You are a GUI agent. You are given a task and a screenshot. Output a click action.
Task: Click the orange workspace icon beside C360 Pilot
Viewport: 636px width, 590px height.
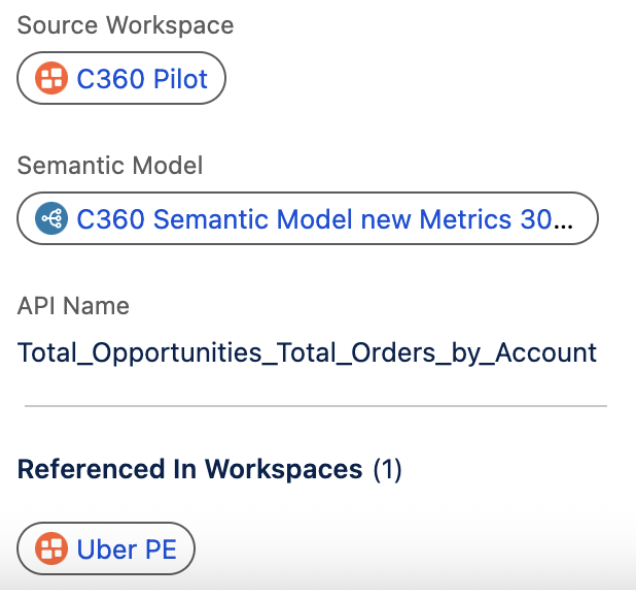(x=51, y=78)
